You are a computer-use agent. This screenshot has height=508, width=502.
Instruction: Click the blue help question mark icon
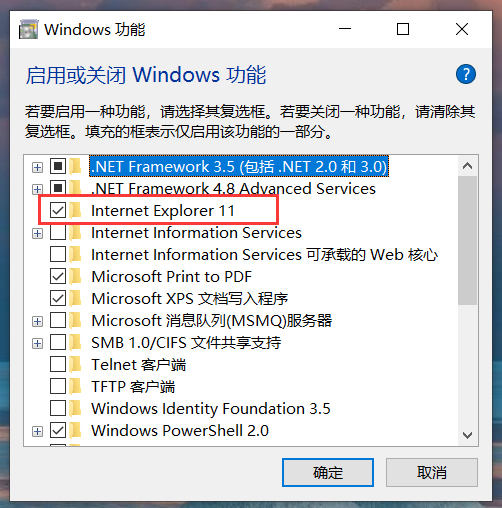point(466,74)
